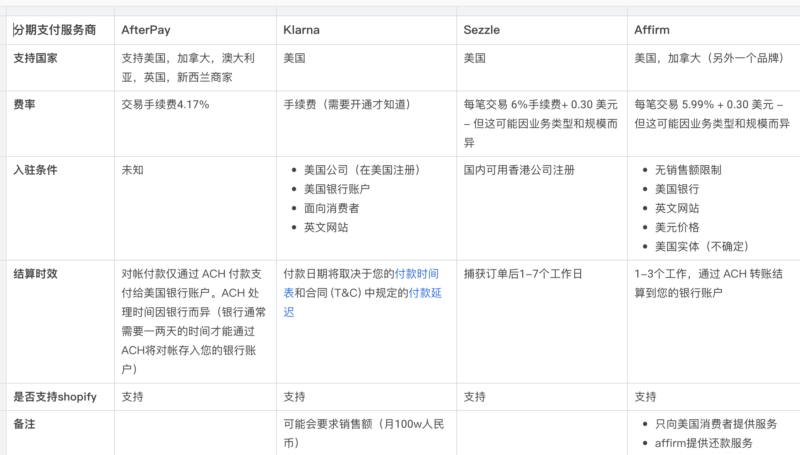Select the 交易手续费4.17% cell

195,124
